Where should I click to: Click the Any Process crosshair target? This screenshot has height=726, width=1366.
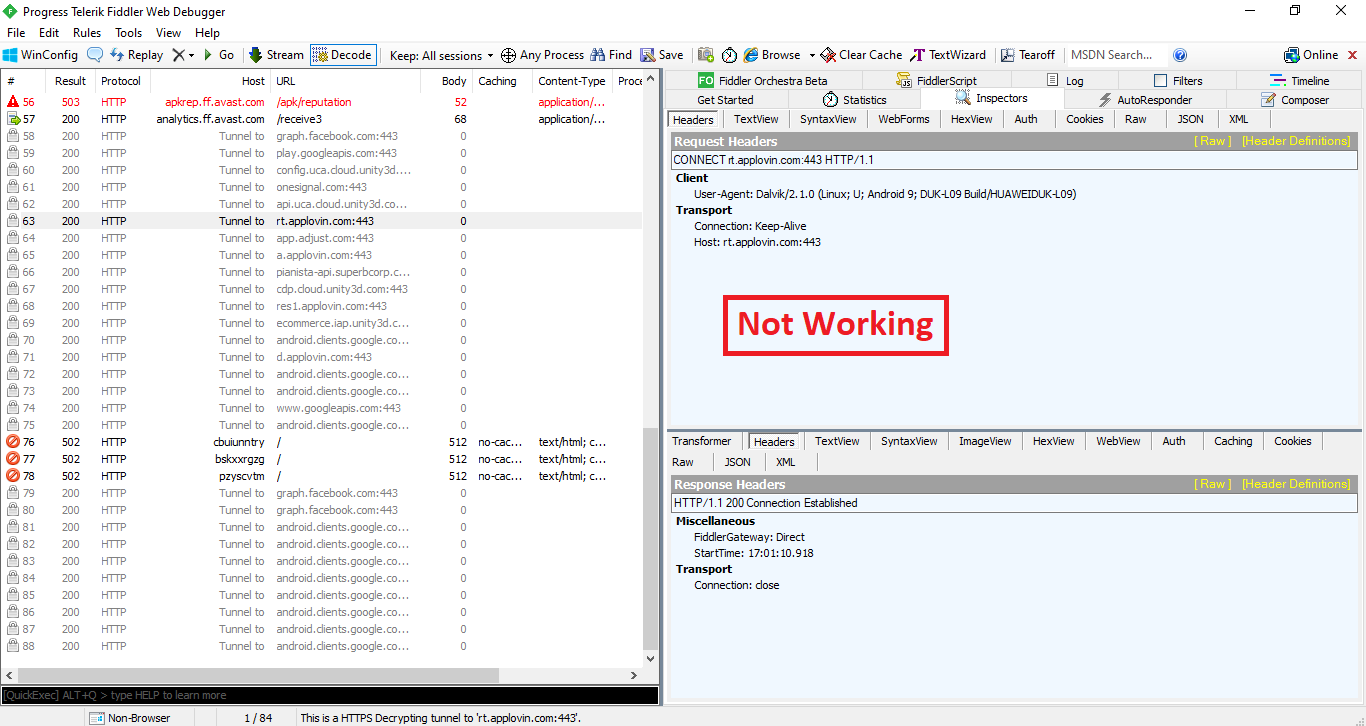pos(542,55)
